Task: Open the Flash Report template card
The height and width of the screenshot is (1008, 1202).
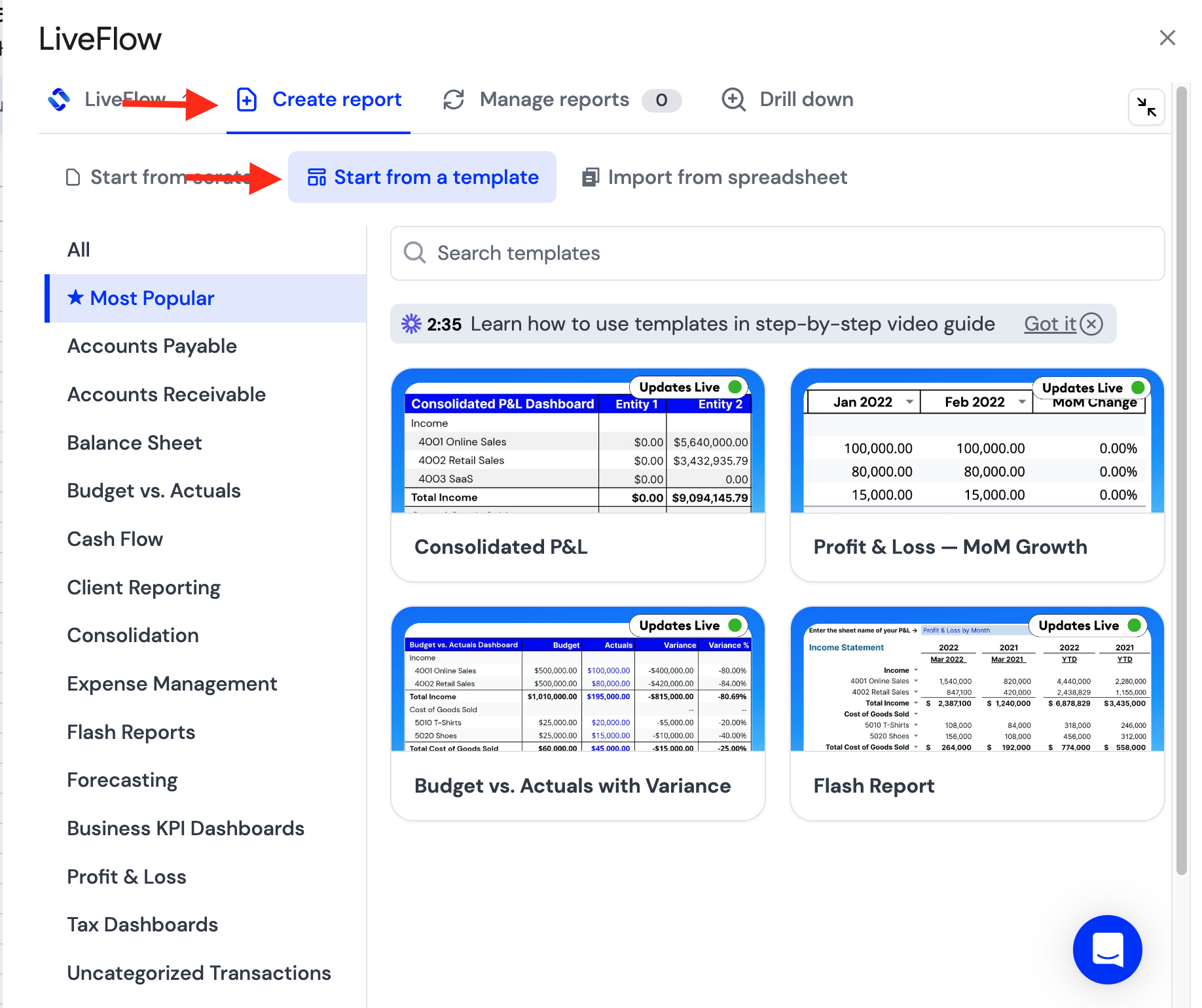Action: 977,713
